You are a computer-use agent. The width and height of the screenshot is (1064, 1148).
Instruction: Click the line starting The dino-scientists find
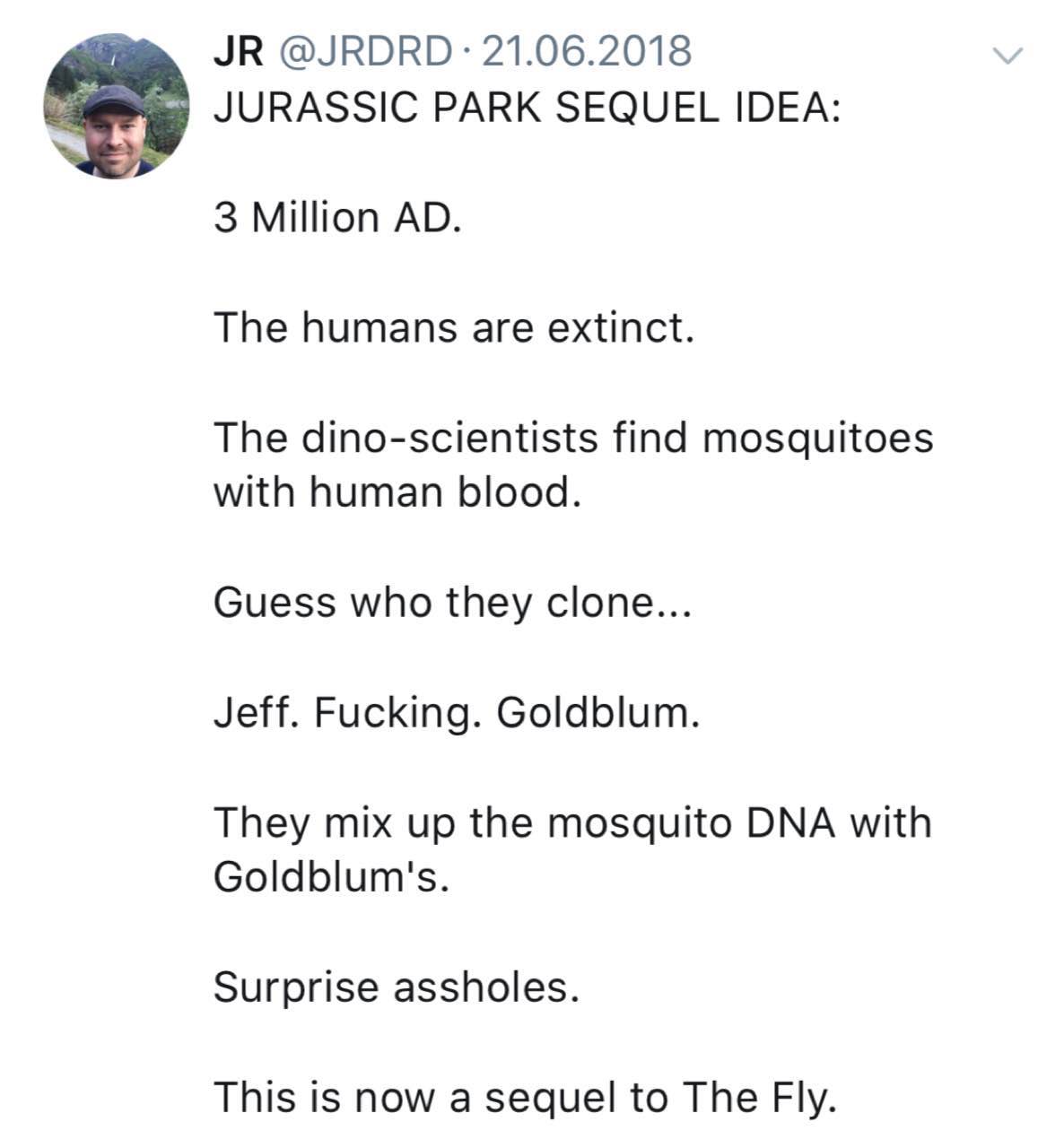(x=574, y=438)
